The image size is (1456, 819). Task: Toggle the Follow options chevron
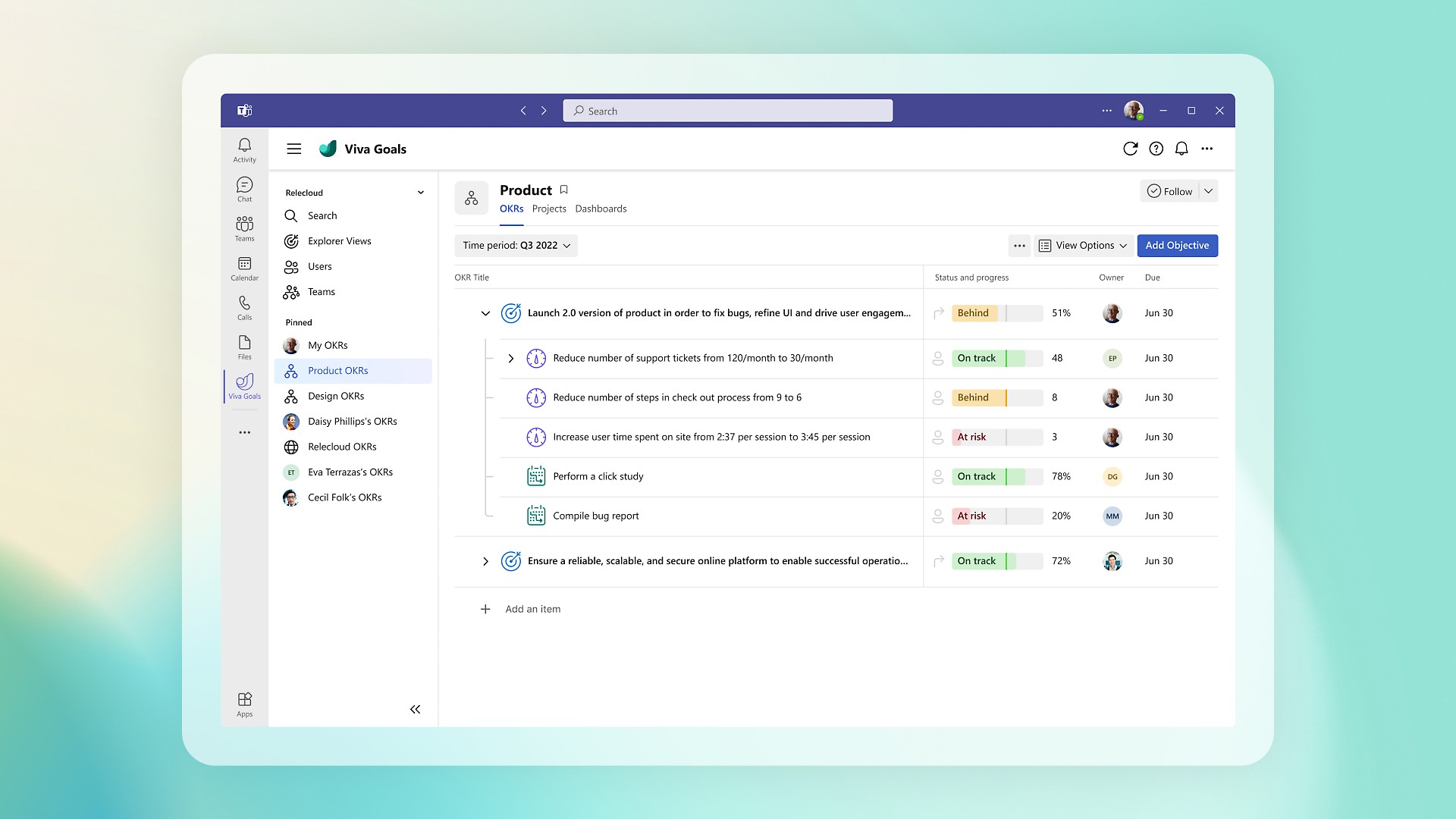1208,191
